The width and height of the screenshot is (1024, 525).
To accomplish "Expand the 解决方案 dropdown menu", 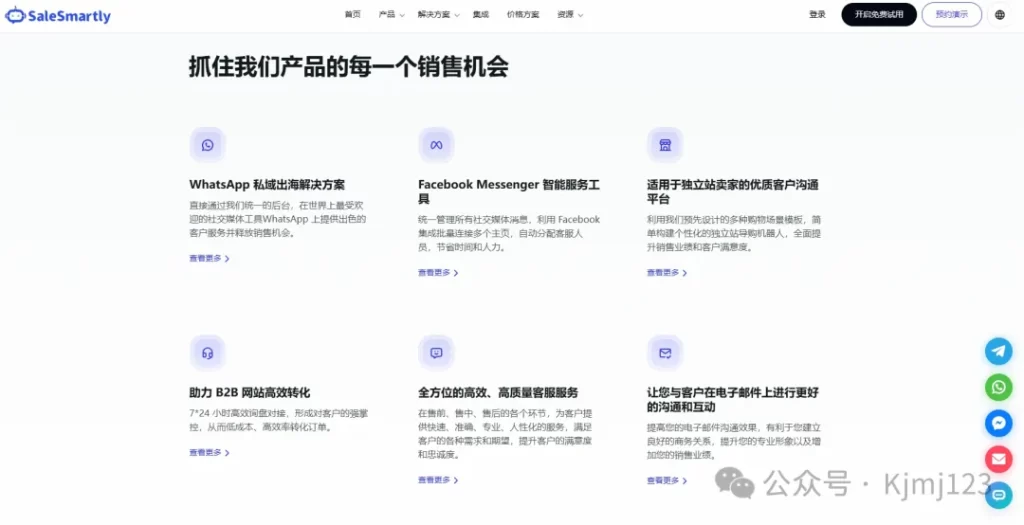I will pyautogui.click(x=439, y=14).
